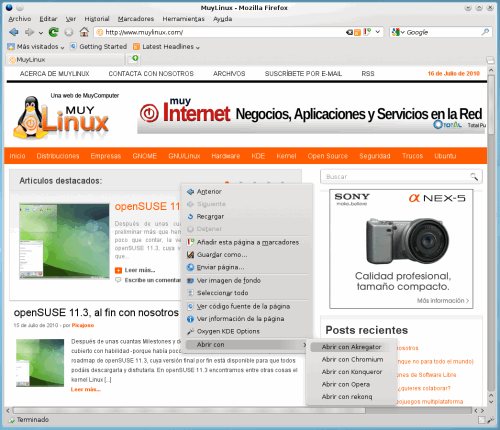Open the address bar history dropdown arrow

coord(378,32)
